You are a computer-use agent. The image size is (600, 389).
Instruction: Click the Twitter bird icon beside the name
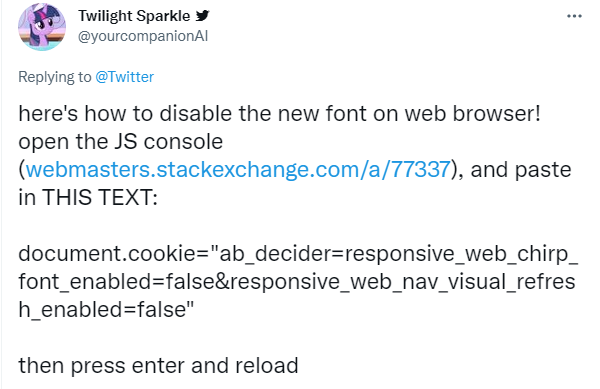coord(202,16)
